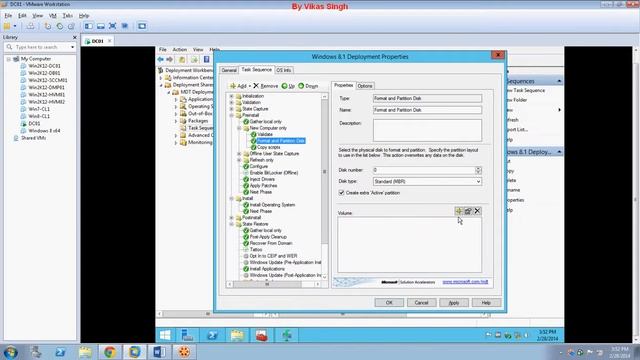
Task: Click the Cancel button
Action: pyautogui.click(x=421, y=303)
